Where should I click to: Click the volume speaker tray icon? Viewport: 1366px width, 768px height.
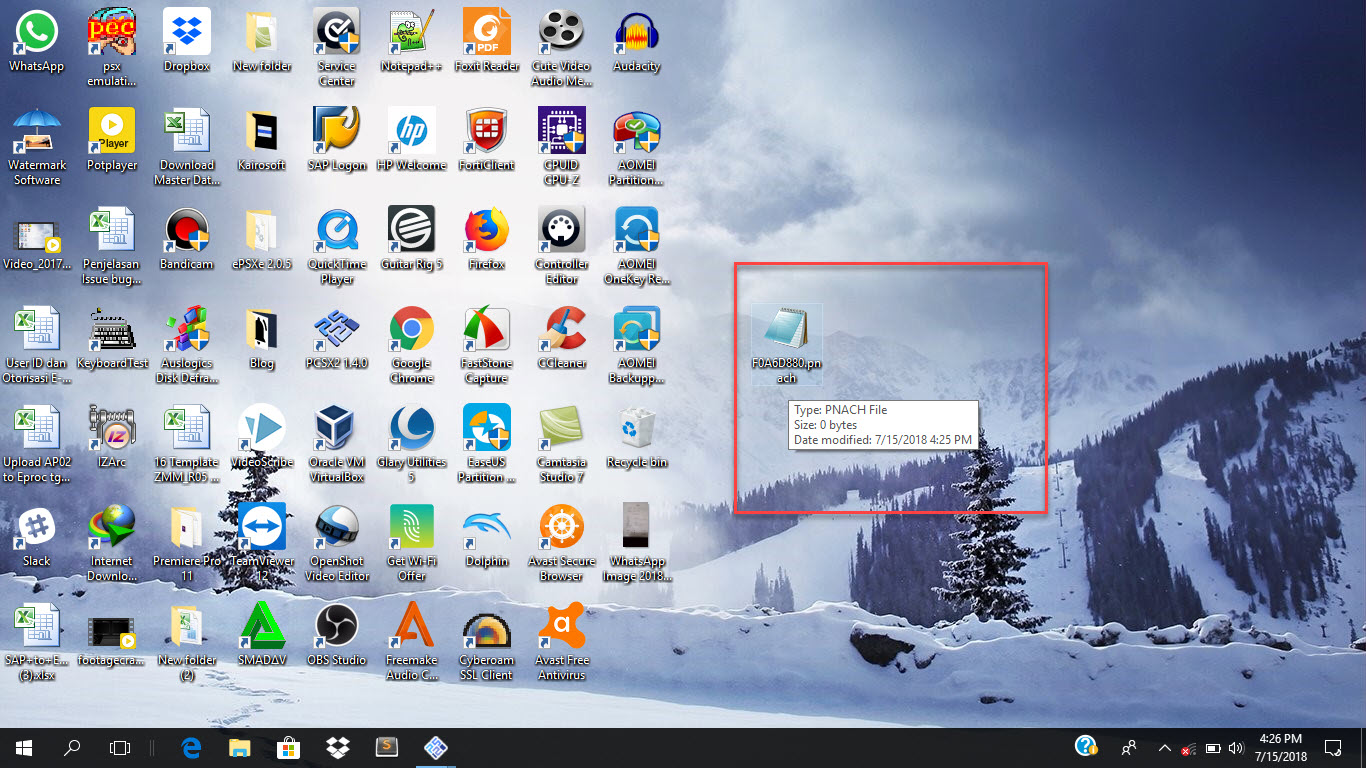pos(1236,748)
